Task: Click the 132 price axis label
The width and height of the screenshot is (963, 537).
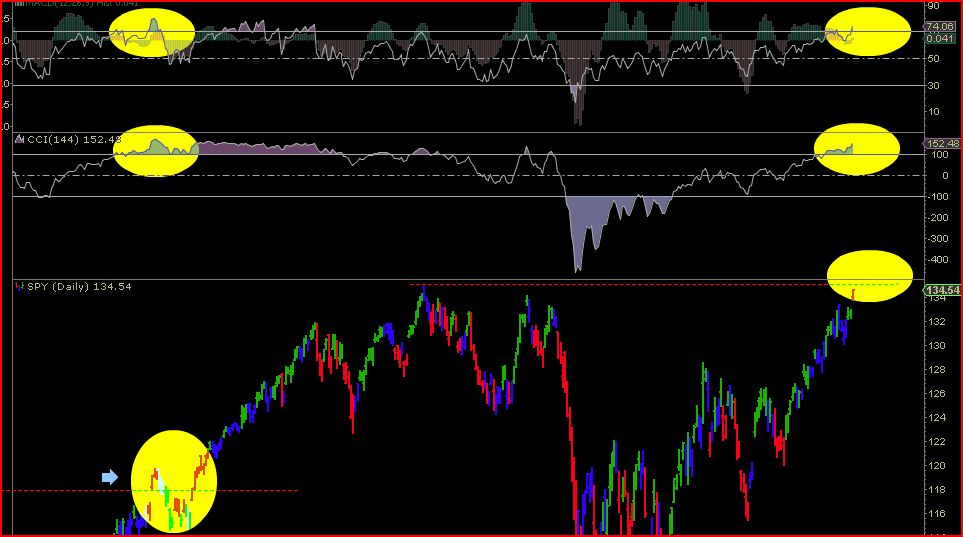Action: pos(936,321)
